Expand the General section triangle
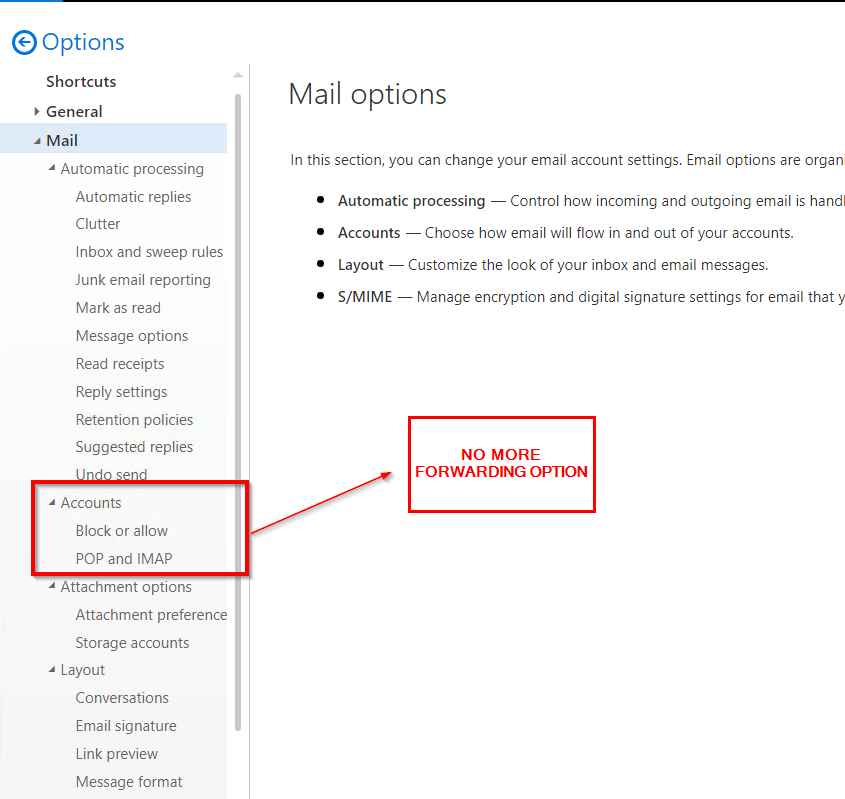Image resolution: width=845 pixels, height=799 pixels. coord(37,111)
